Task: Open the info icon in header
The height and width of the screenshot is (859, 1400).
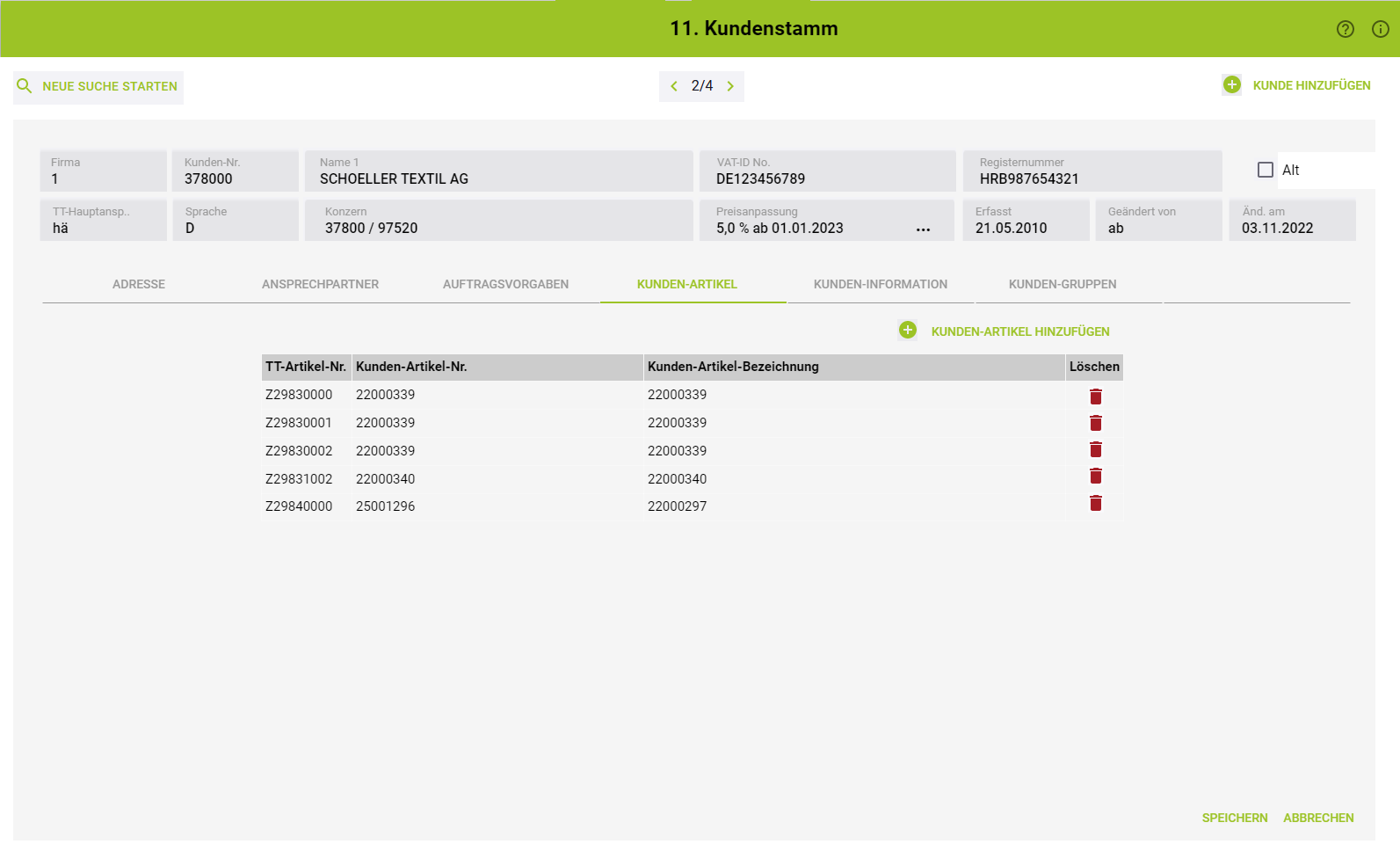Action: pyautogui.click(x=1380, y=29)
